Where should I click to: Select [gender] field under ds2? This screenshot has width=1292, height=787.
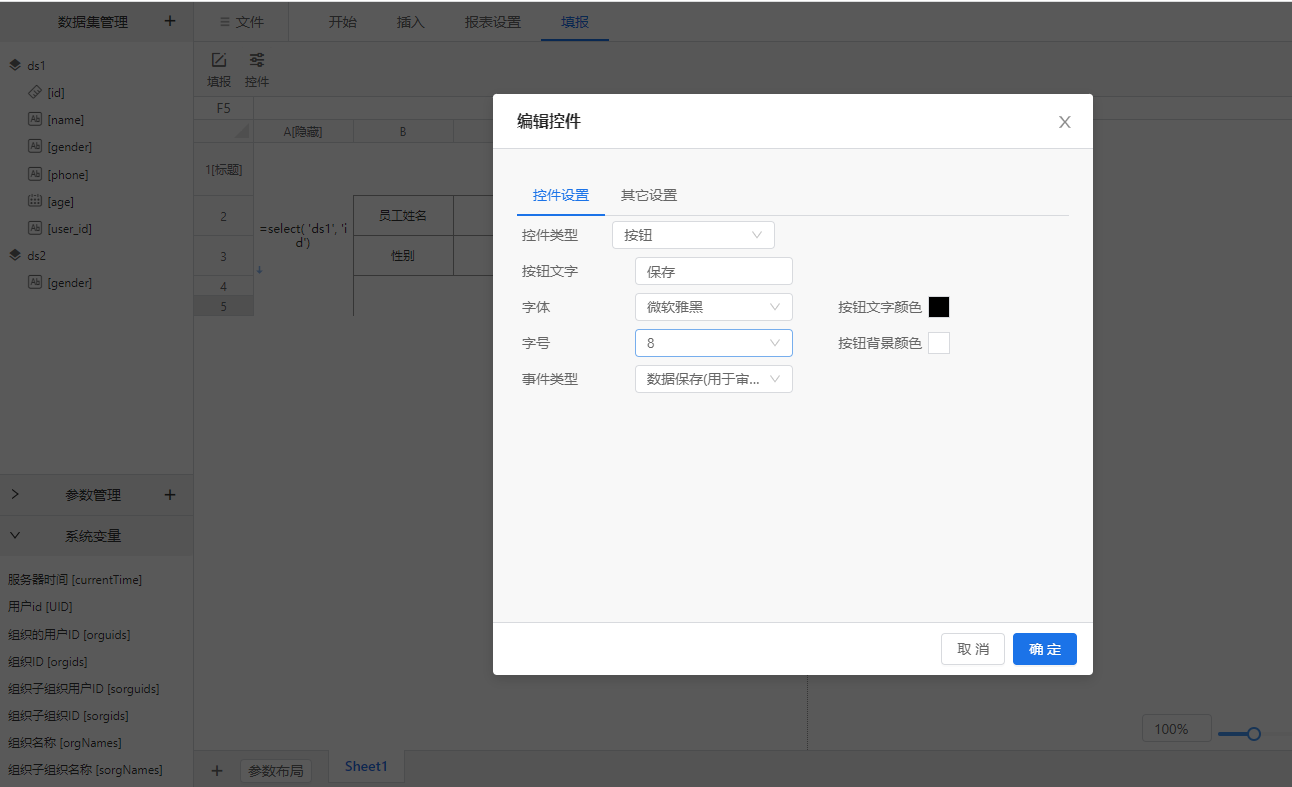point(70,283)
